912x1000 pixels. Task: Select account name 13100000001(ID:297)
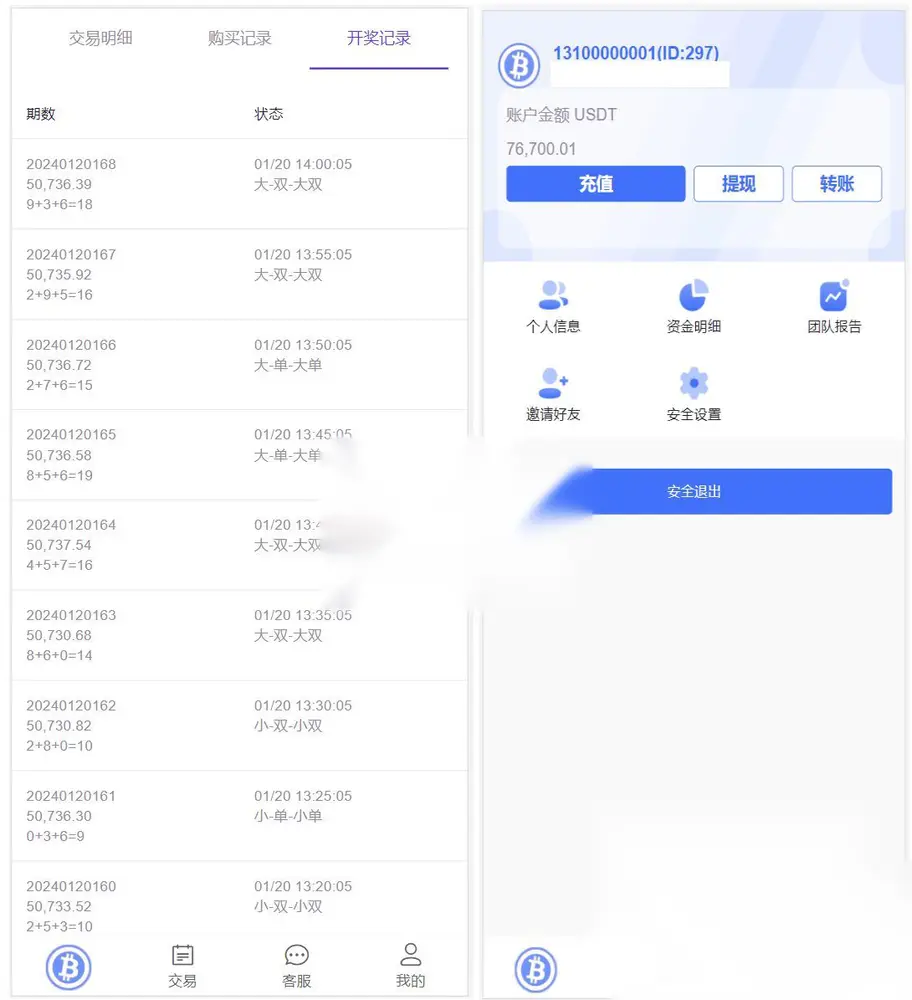coord(636,53)
